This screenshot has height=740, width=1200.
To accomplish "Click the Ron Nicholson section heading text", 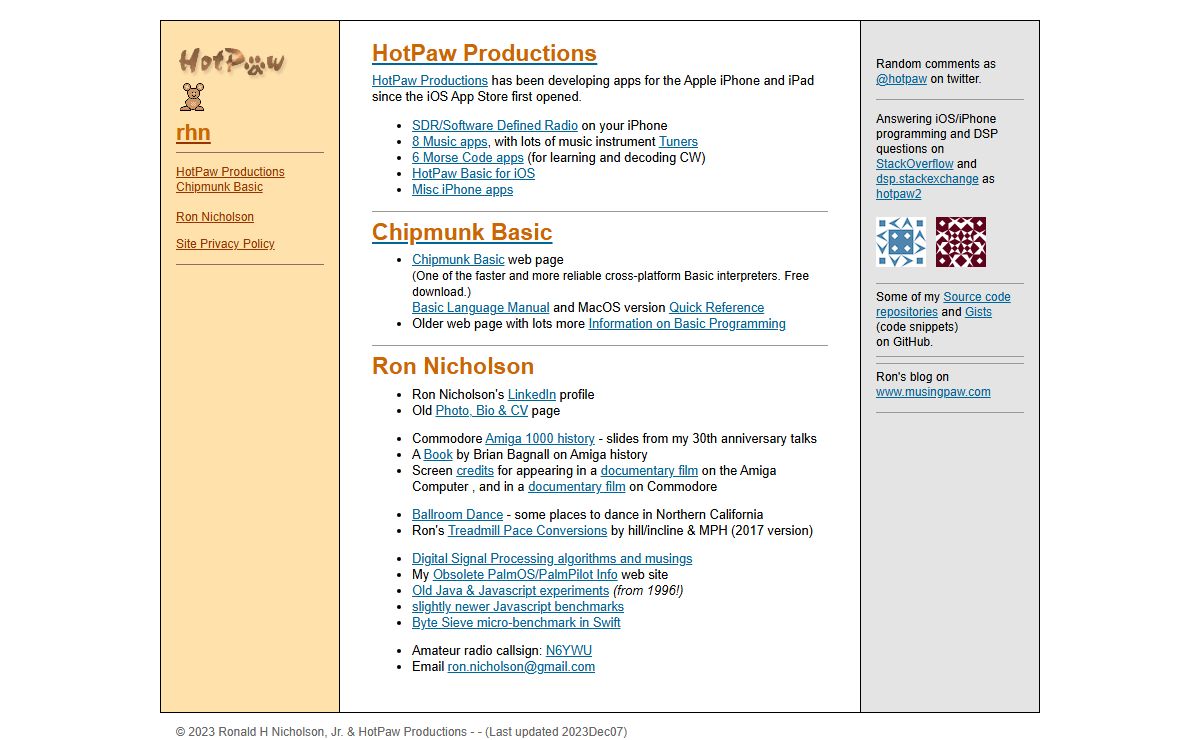I will [453, 366].
